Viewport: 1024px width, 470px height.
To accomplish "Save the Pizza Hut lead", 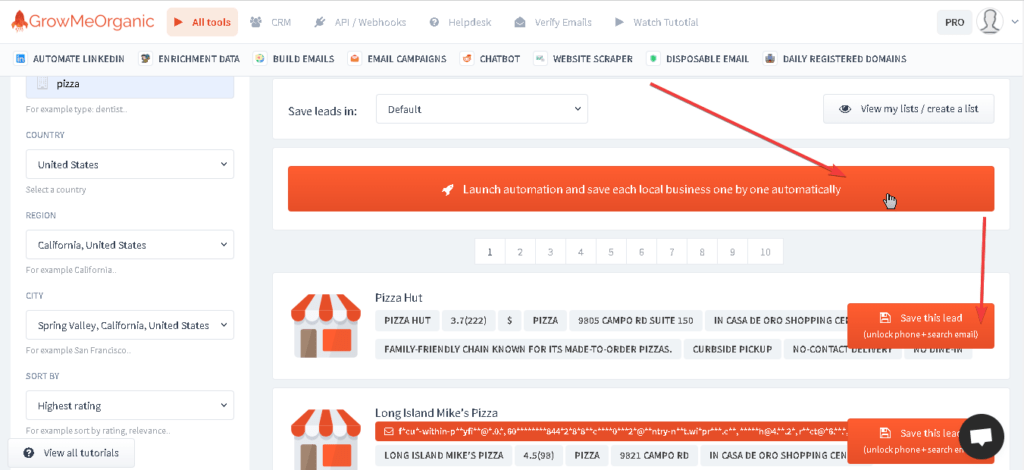I will point(921,325).
